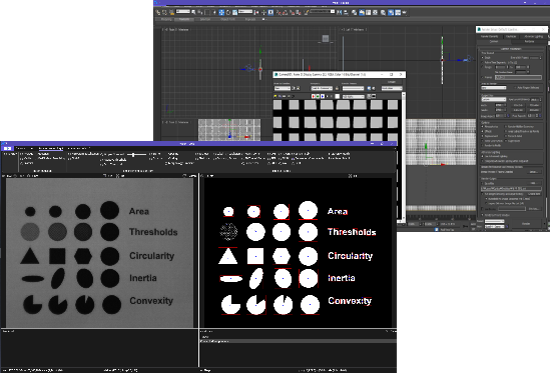Screen dimensions: 550x373
Task: Toggle the Atmospherics checkbox in Render Setup
Action: (x=482, y=126)
